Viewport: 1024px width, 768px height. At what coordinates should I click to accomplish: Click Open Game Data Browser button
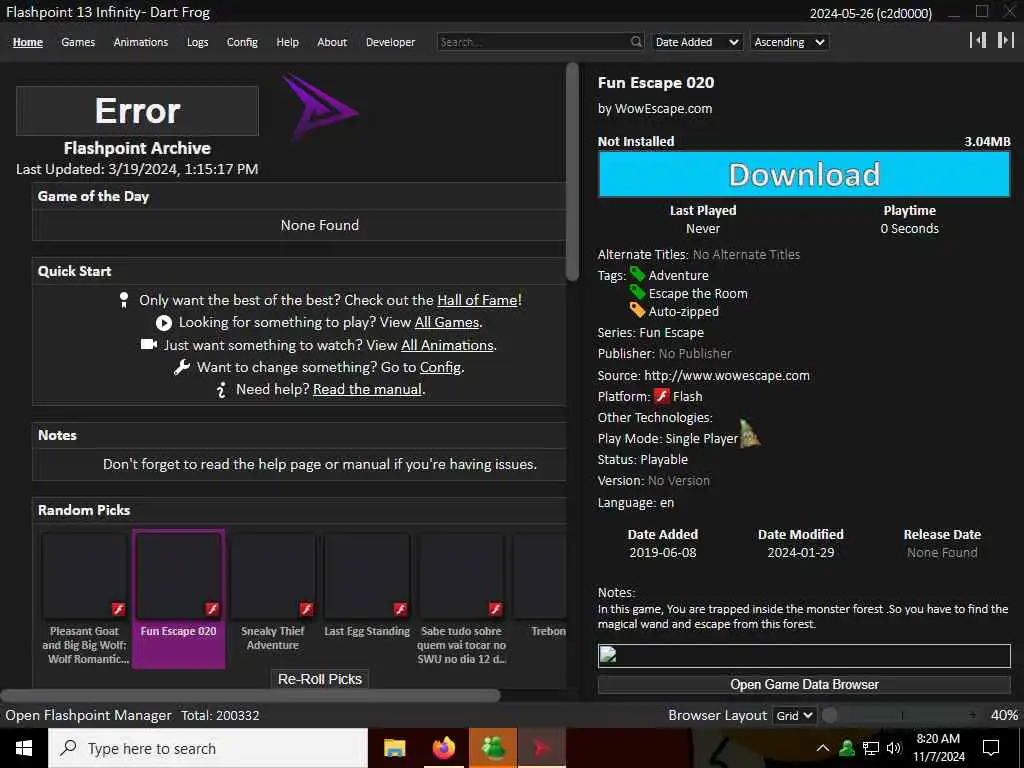[x=804, y=684]
